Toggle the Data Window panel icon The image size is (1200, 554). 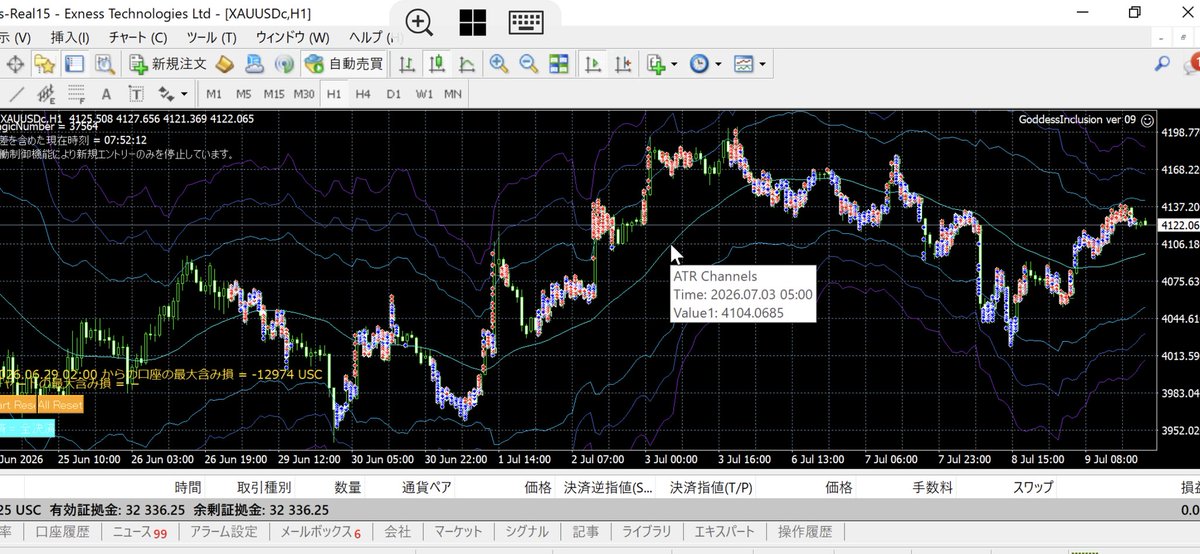(74, 64)
